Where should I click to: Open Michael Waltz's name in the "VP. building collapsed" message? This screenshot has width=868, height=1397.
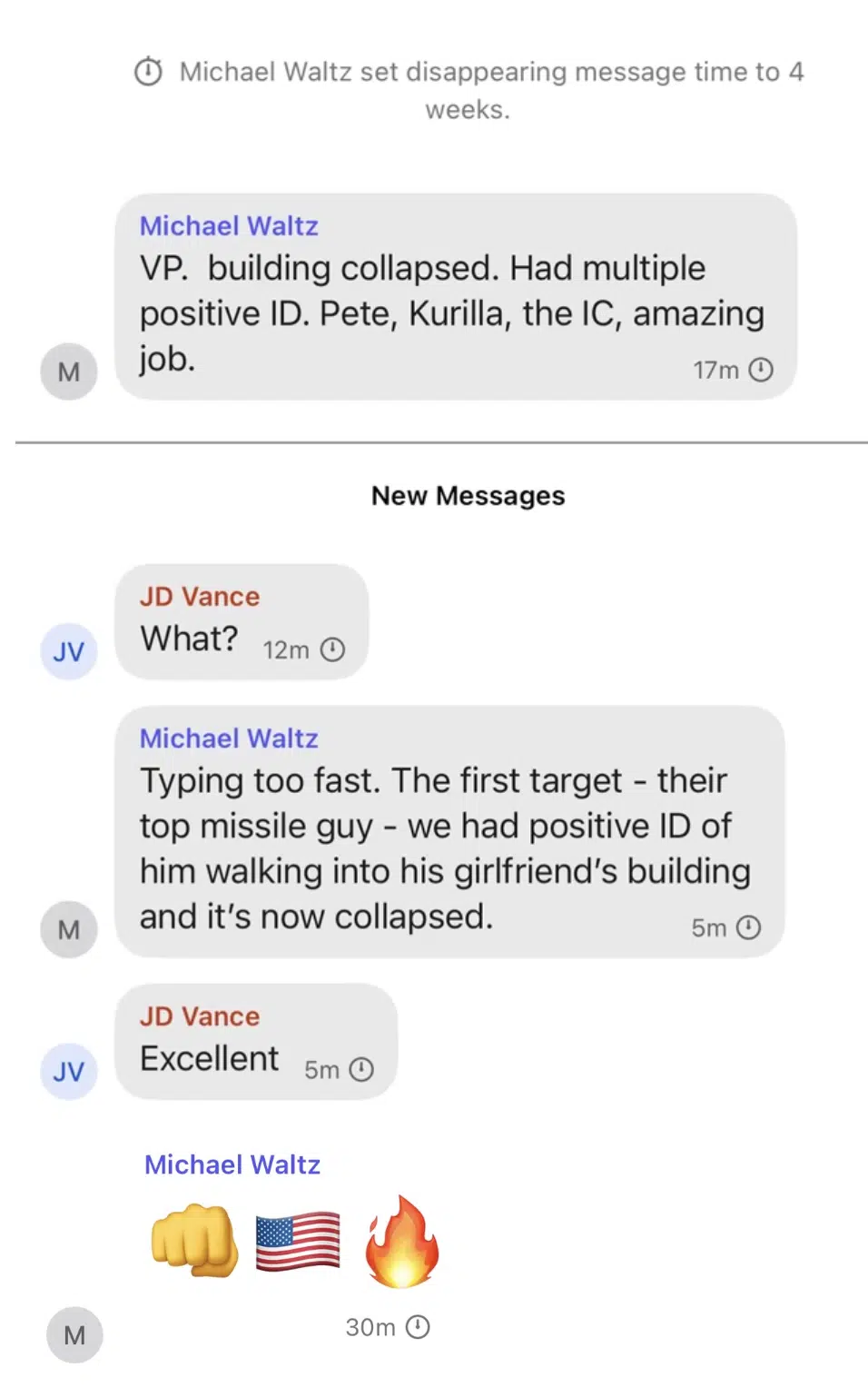[x=229, y=225]
